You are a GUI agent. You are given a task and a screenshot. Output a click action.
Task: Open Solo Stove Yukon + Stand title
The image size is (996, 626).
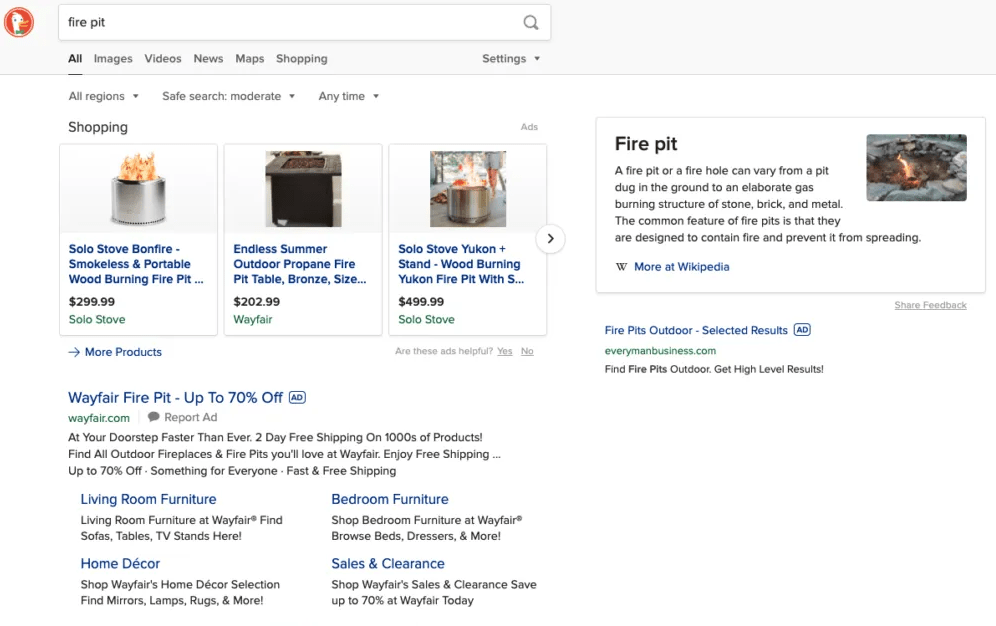tap(461, 264)
